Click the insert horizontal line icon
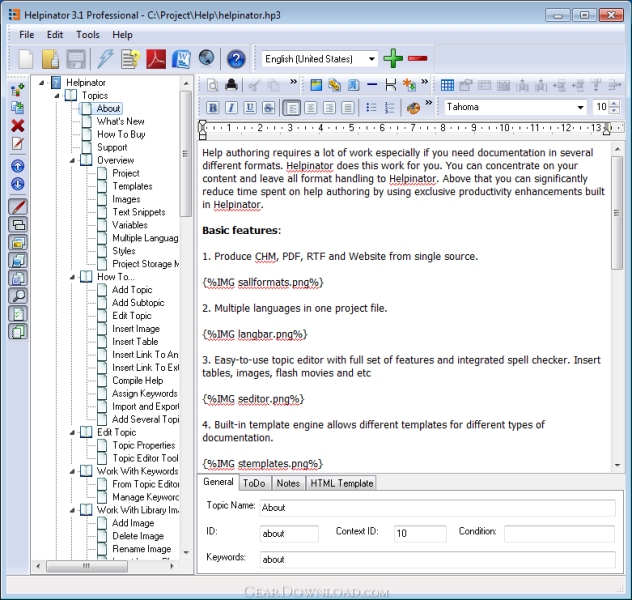 [x=372, y=85]
